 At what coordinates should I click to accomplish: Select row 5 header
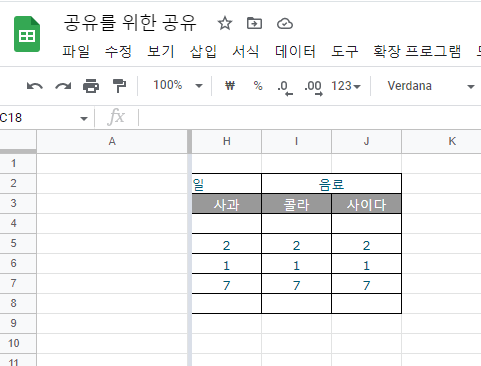pos(18,243)
